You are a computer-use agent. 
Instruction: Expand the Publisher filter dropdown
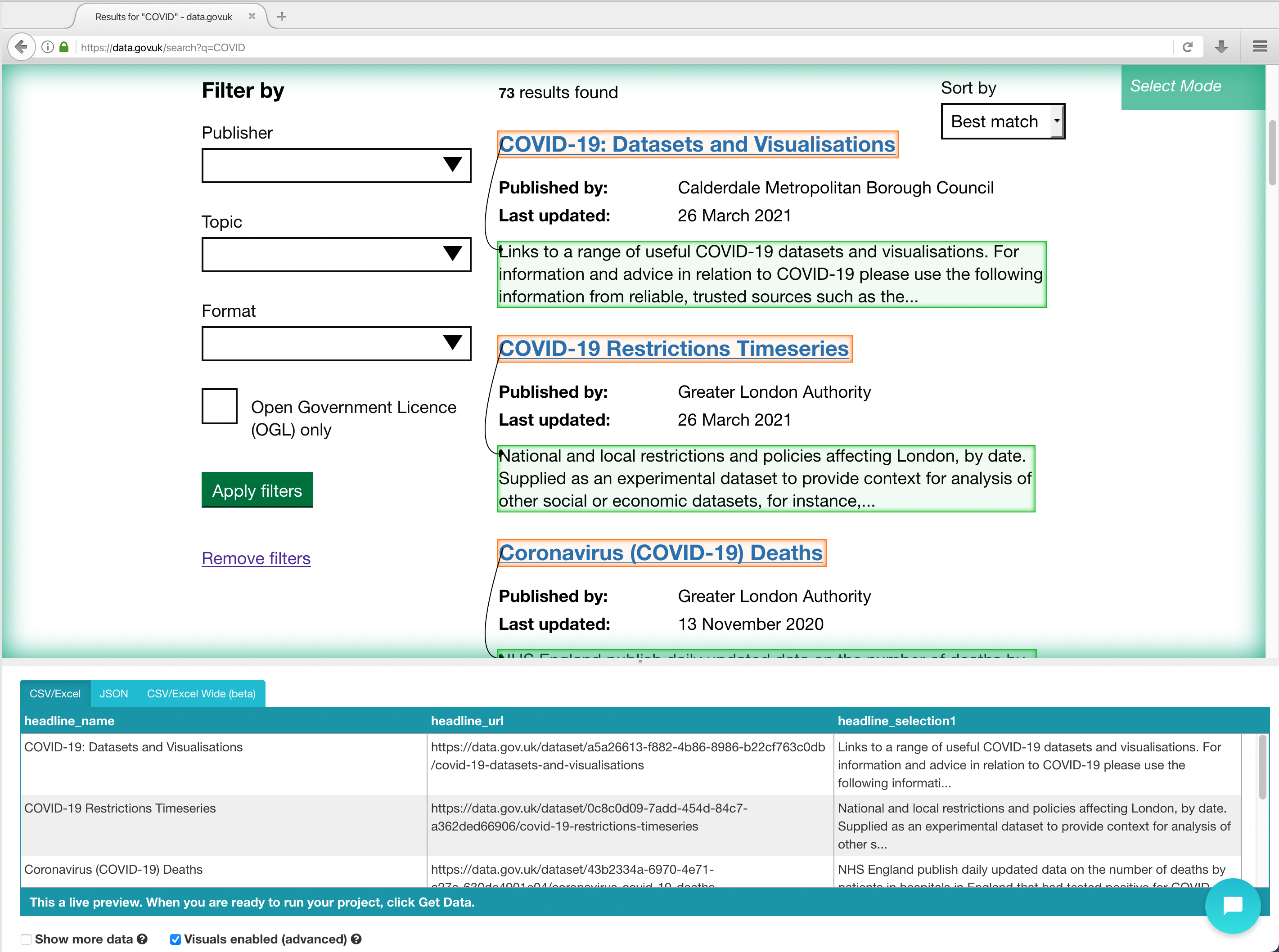[x=336, y=166]
